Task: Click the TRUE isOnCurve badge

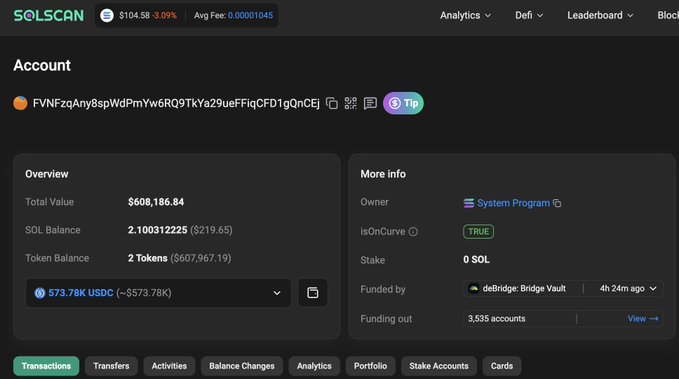Action: 479,232
